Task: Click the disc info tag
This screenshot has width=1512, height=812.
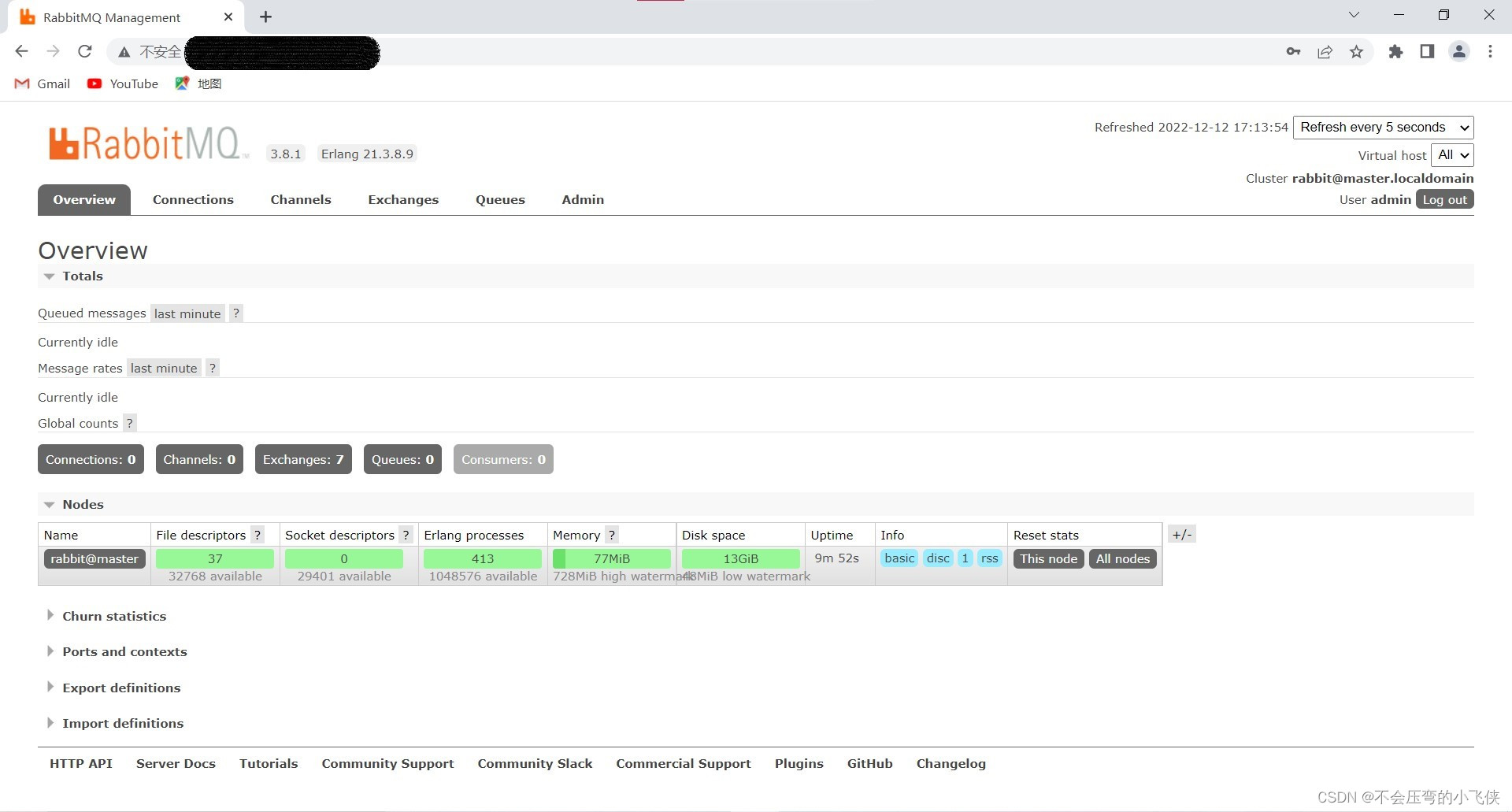Action: point(938,558)
